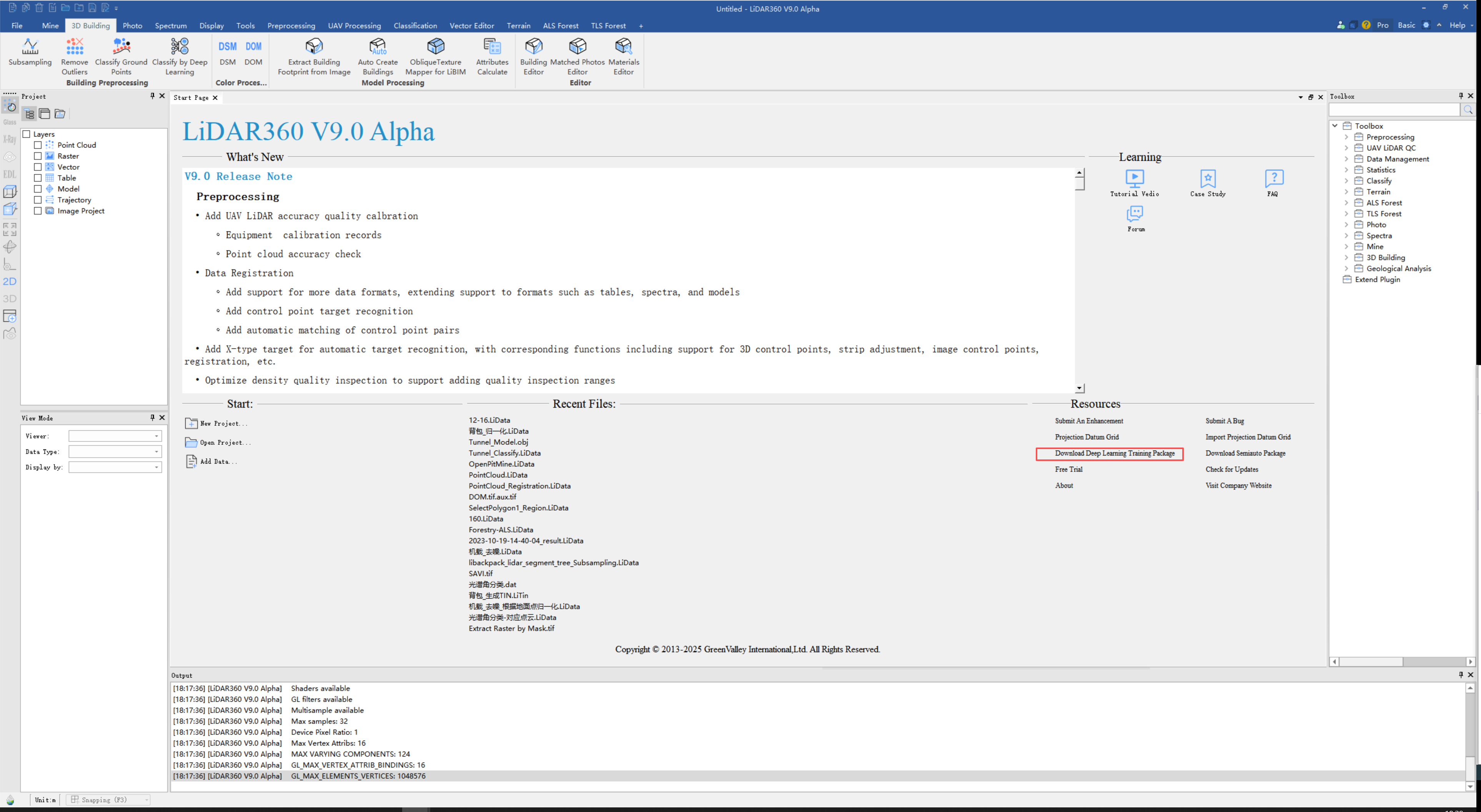The width and height of the screenshot is (1481, 812).
Task: Check the Trajectory layer checkbox
Action: 38,200
